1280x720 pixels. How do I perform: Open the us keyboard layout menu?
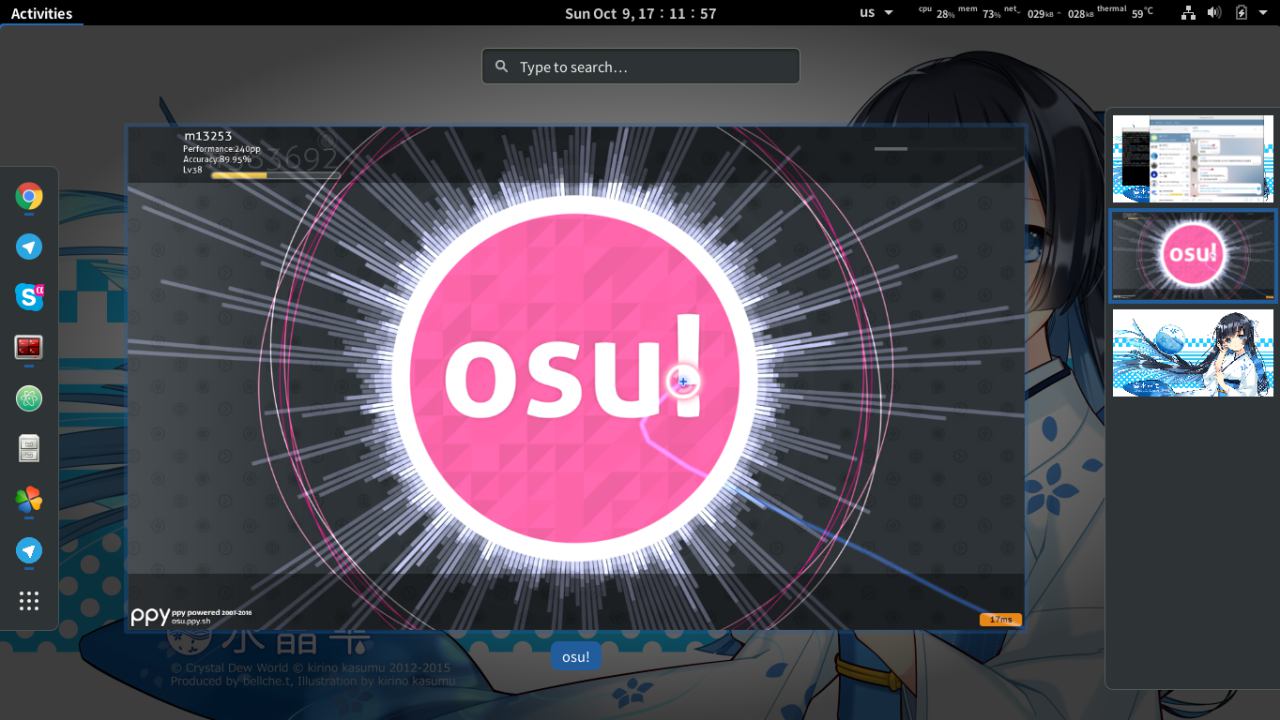[x=876, y=13]
